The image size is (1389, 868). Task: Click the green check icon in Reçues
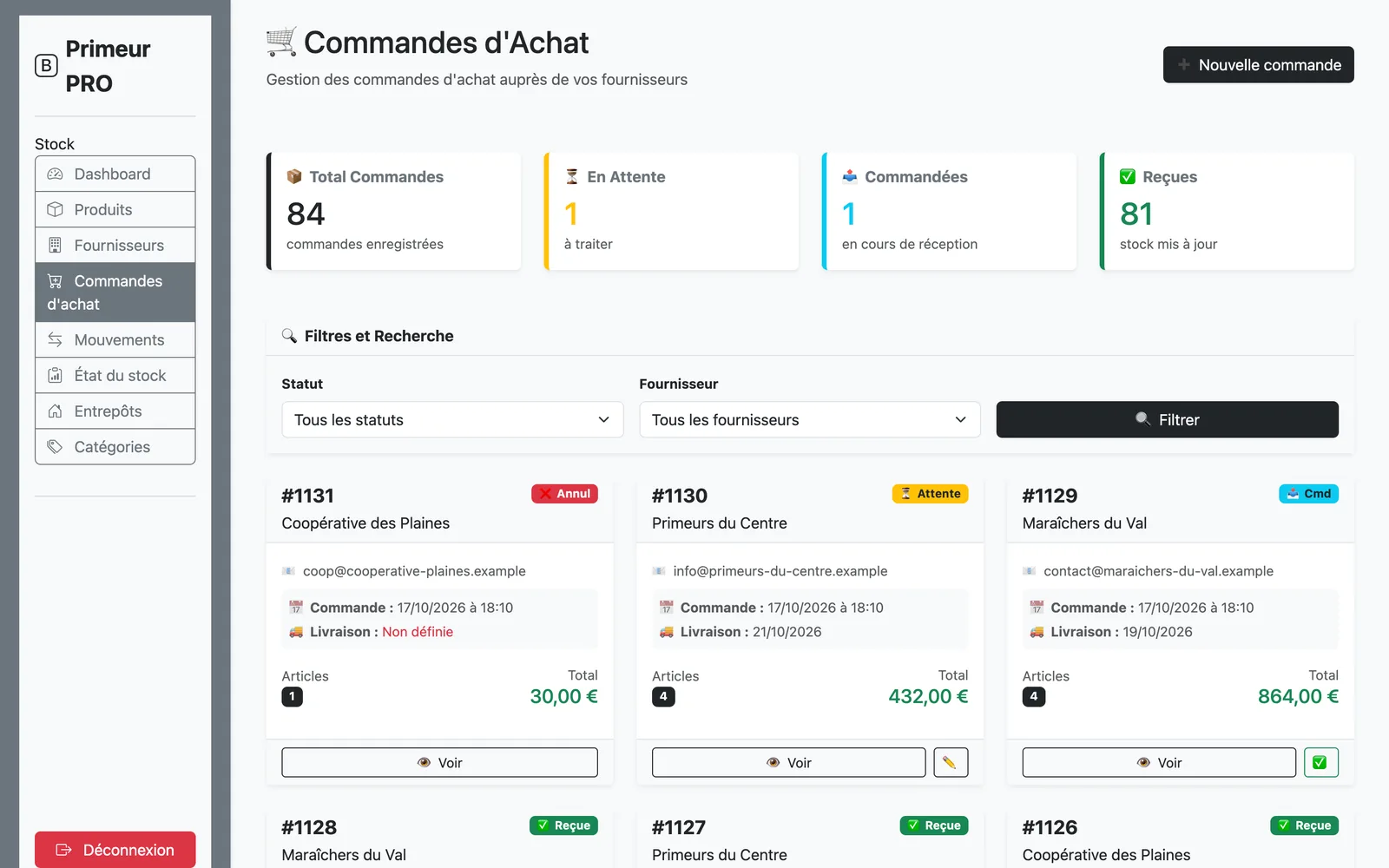[1128, 176]
